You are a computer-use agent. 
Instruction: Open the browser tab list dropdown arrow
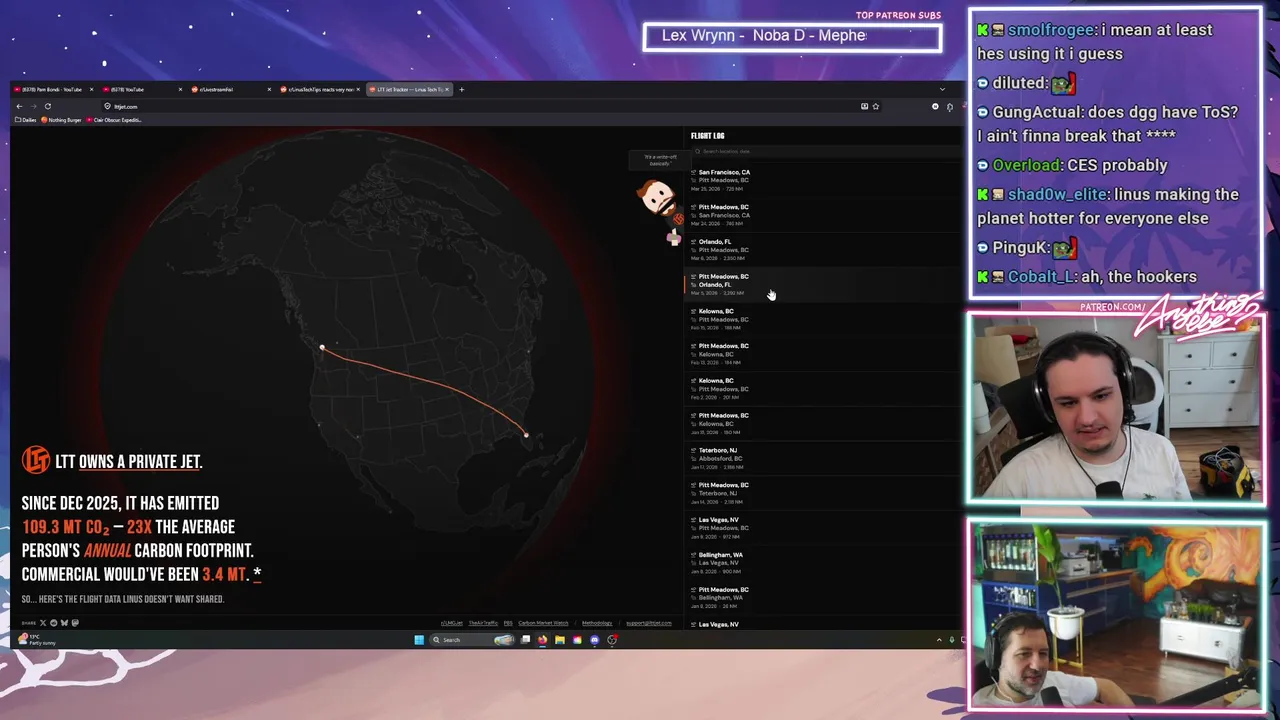click(941, 89)
